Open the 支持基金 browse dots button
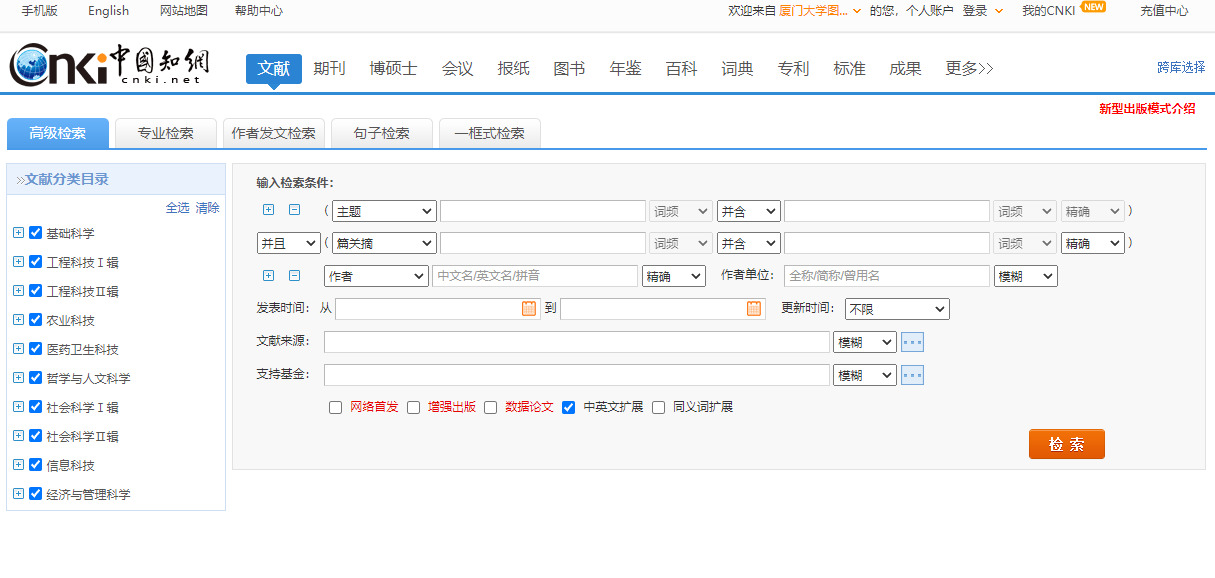 point(912,375)
